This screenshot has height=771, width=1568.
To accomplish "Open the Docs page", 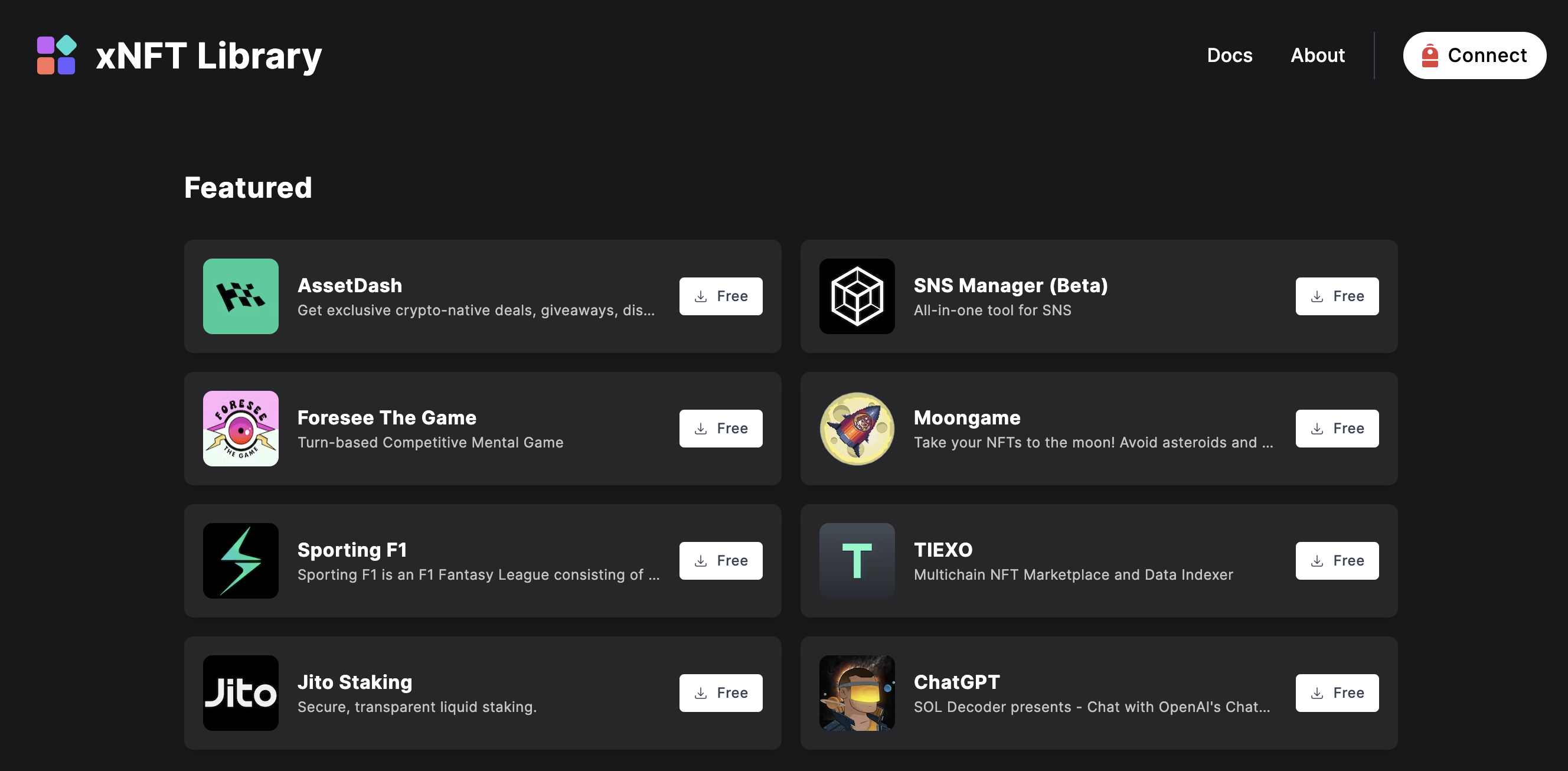I will pyautogui.click(x=1229, y=55).
